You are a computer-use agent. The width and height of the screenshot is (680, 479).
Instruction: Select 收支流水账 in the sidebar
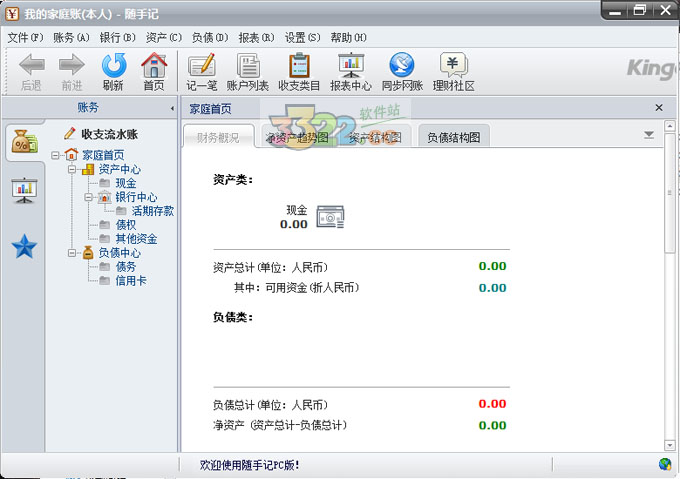[x=109, y=134]
